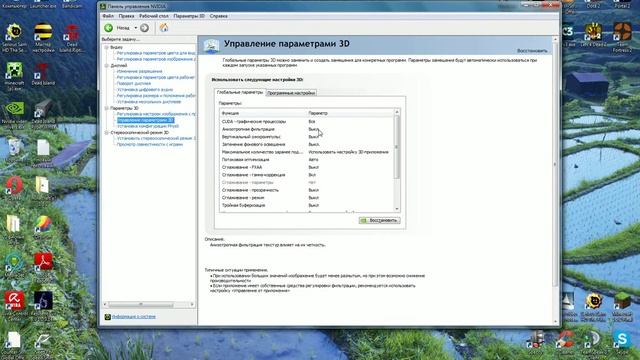Select Тройная буферизация setting row
This screenshot has width=640, height=360.
pos(307,205)
